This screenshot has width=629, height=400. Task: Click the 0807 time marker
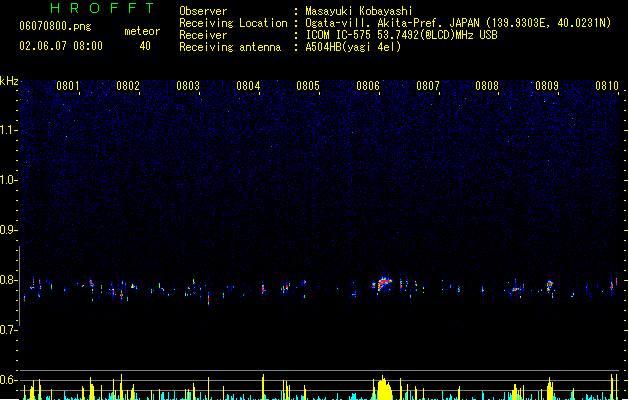tap(428, 86)
